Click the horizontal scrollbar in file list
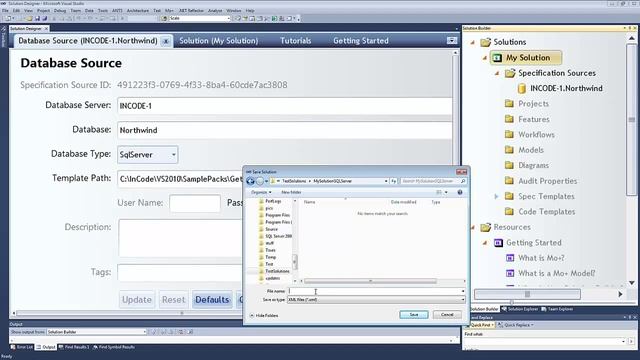 click(x=370, y=281)
